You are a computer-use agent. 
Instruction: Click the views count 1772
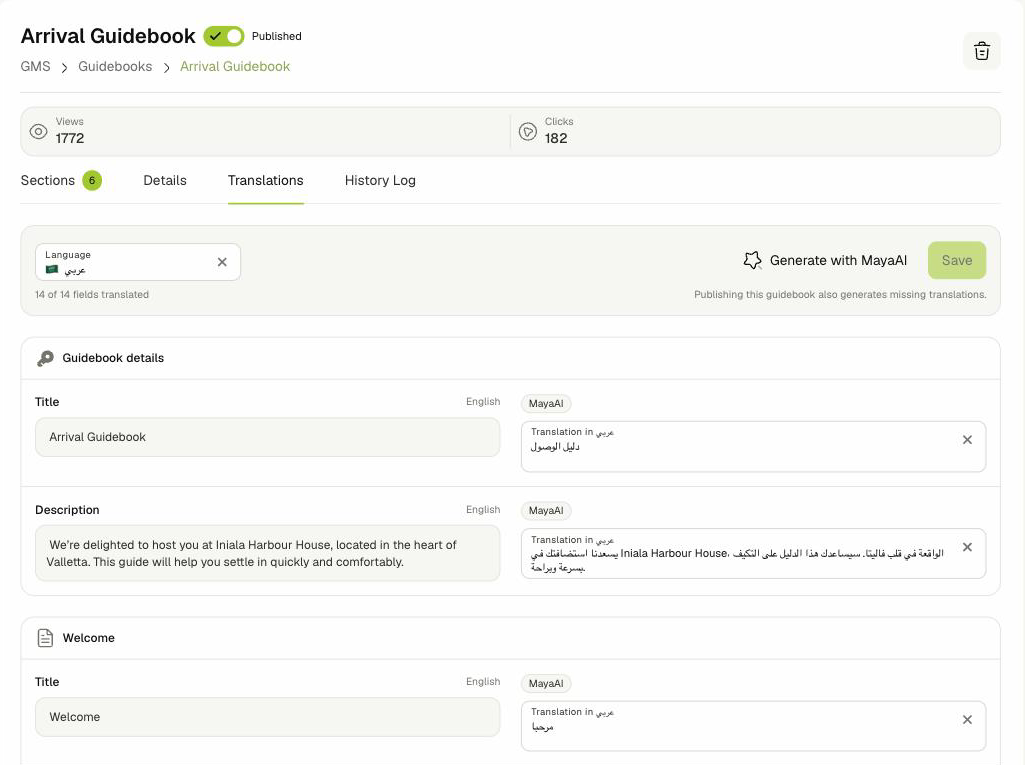coord(70,139)
